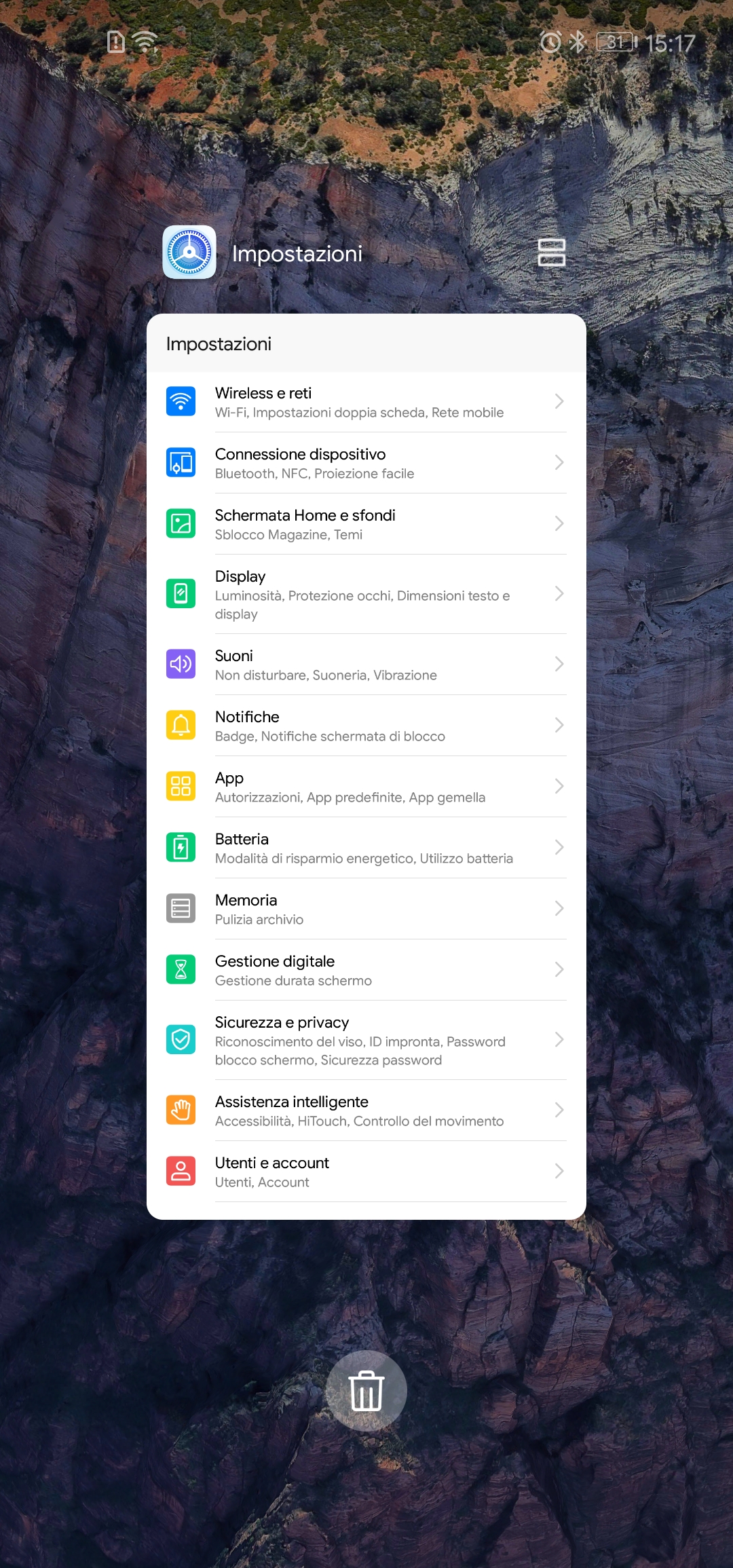Tap the alarm clock status icon
The image size is (733, 1568).
550,42
